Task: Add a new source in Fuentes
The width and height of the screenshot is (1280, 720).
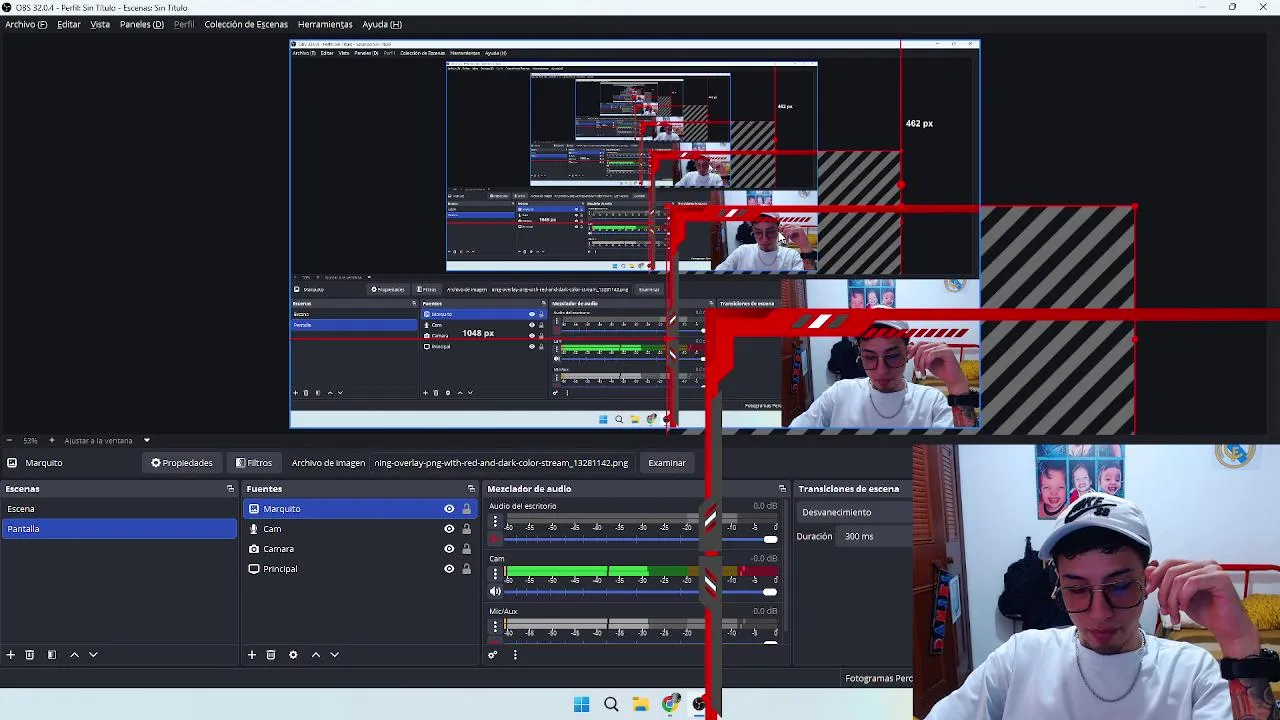Action: click(x=252, y=655)
